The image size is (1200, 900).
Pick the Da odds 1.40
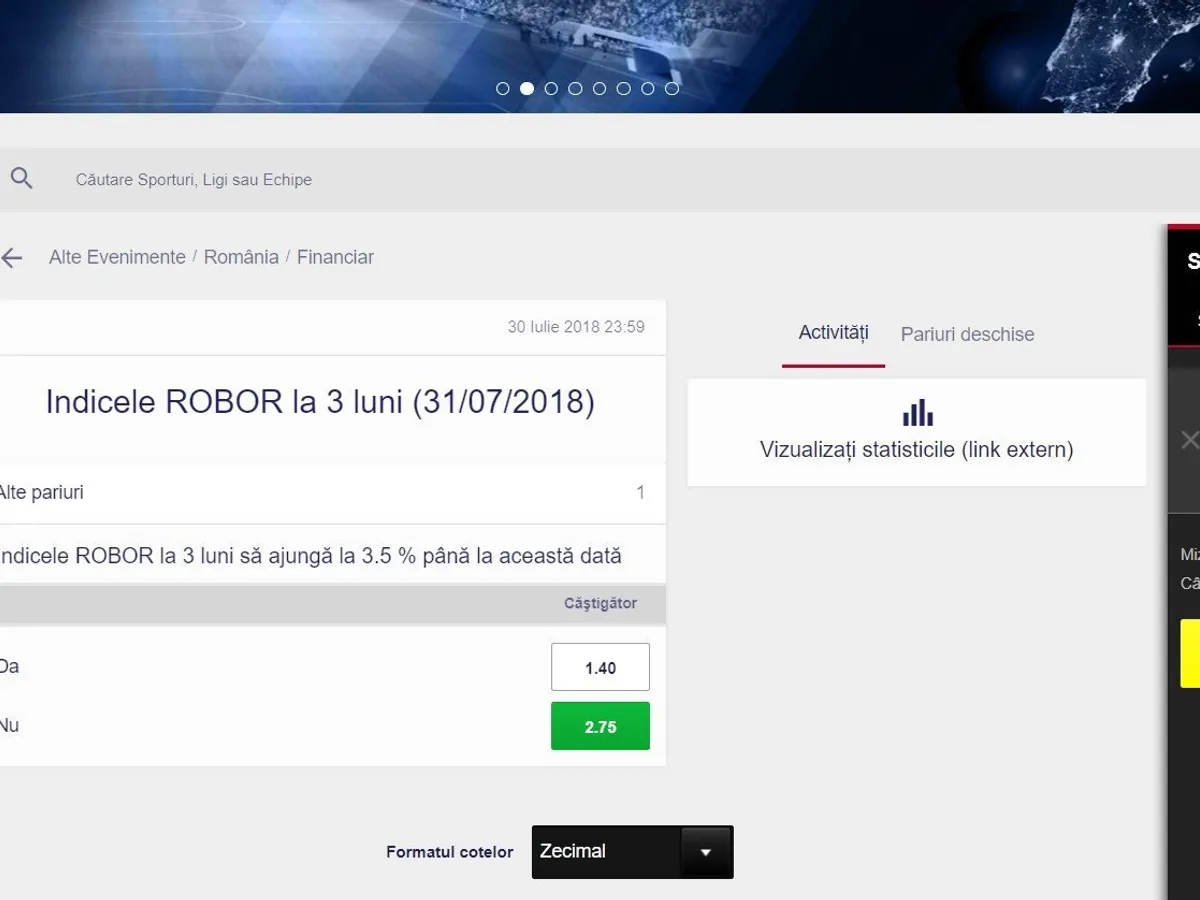tap(600, 667)
